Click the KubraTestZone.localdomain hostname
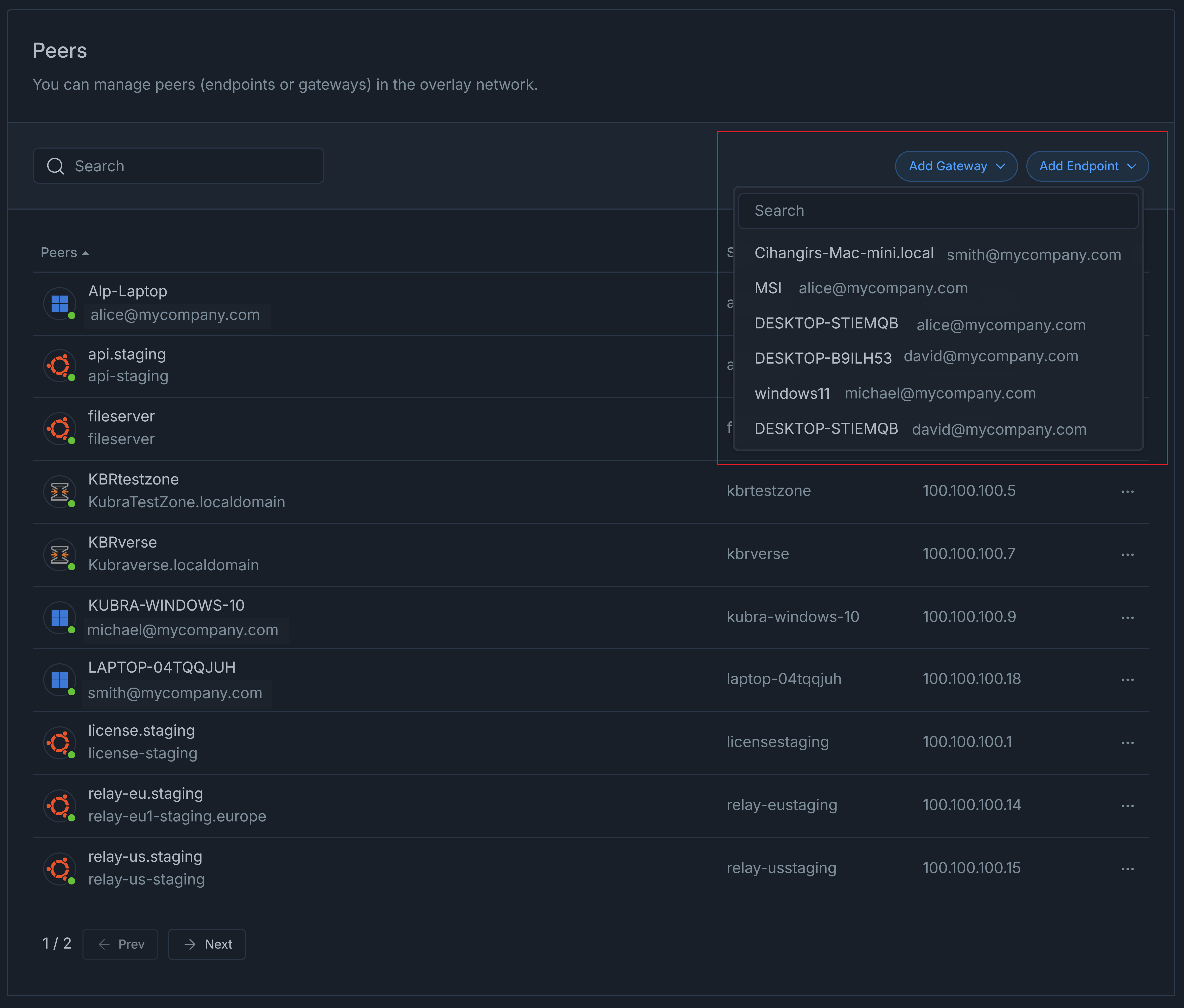The image size is (1184, 1008). [x=186, y=502]
